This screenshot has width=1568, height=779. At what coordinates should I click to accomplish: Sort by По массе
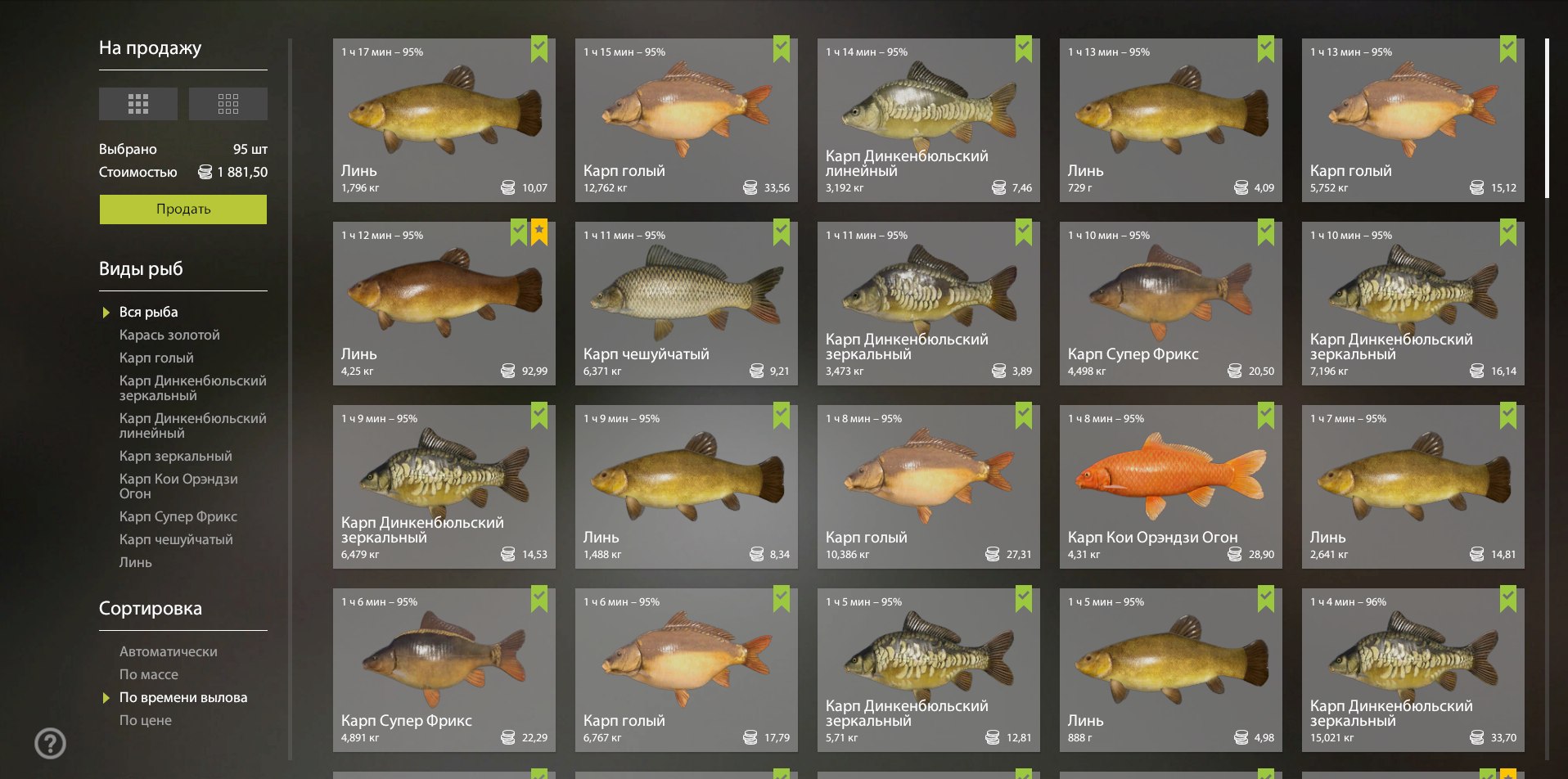click(x=149, y=674)
